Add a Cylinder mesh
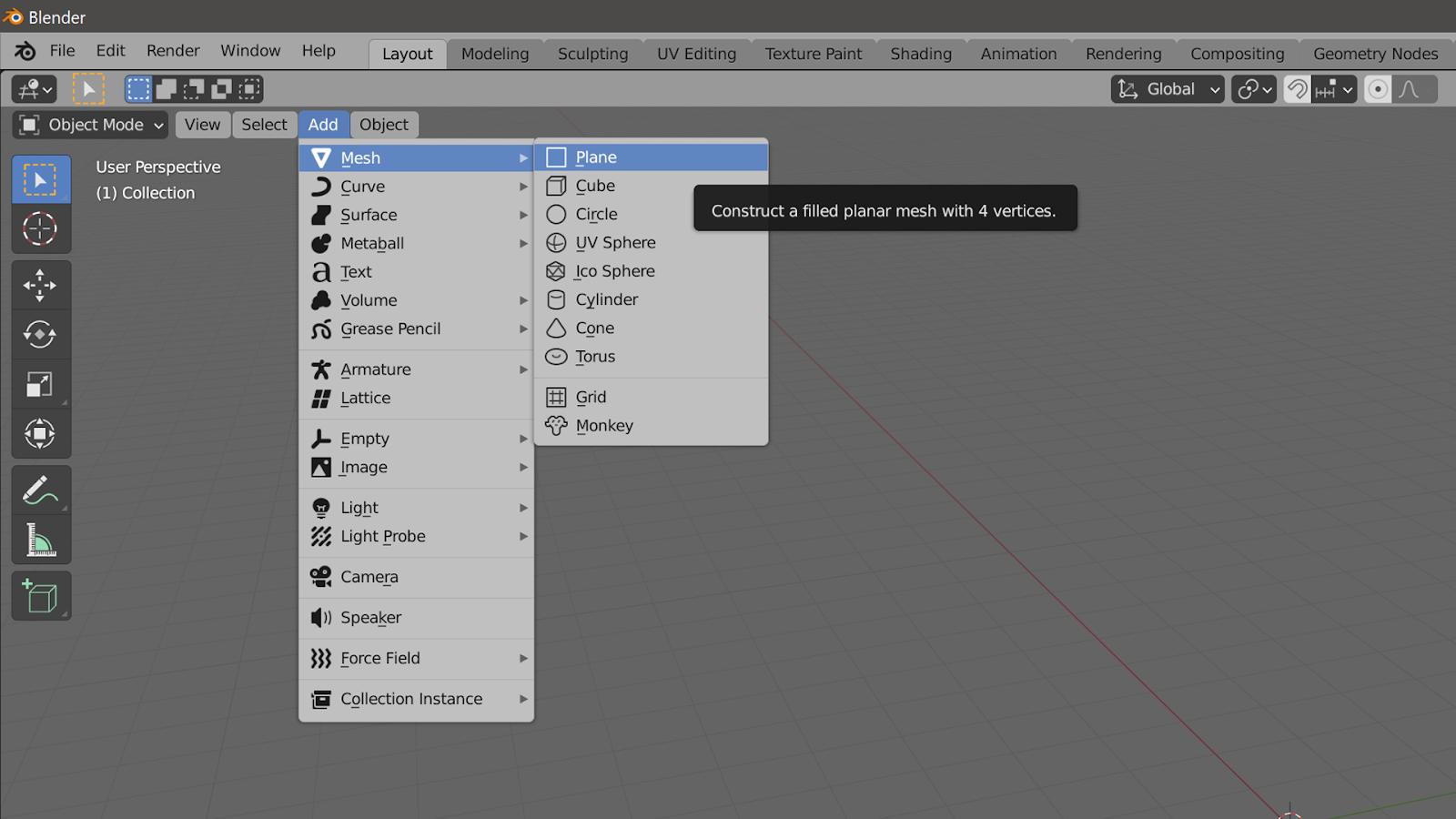Screen dimensions: 1456x819 652,299
